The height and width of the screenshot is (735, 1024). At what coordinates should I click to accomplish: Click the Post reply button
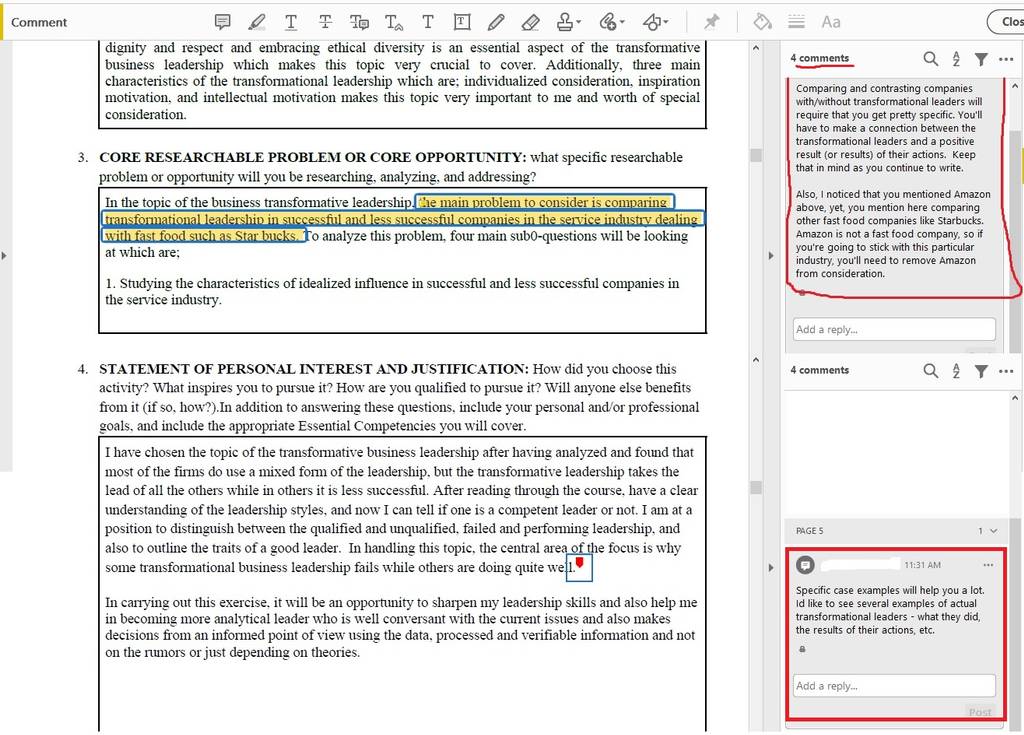[980, 712]
